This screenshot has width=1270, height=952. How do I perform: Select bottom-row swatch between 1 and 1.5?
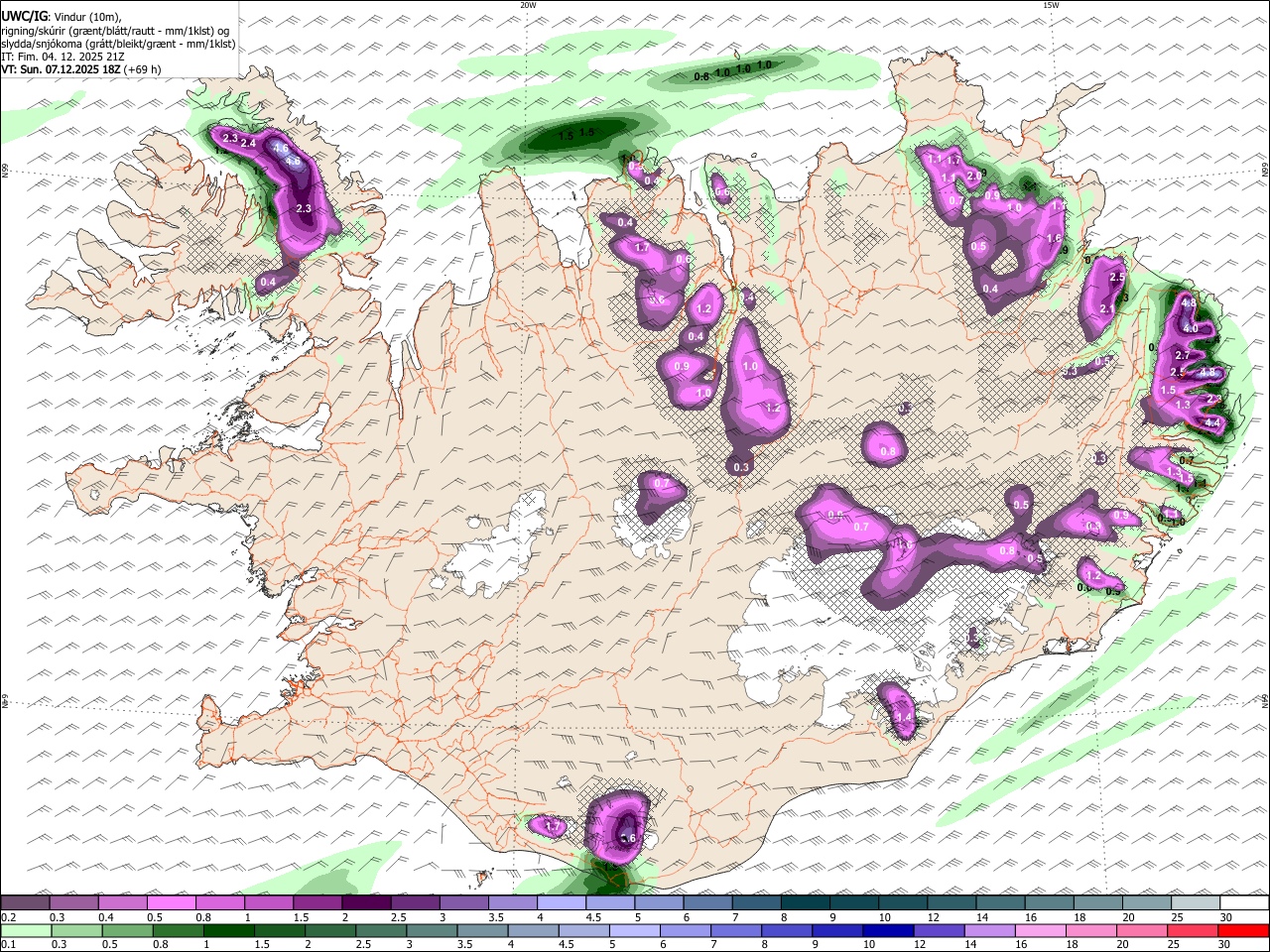pyautogui.click(x=228, y=931)
